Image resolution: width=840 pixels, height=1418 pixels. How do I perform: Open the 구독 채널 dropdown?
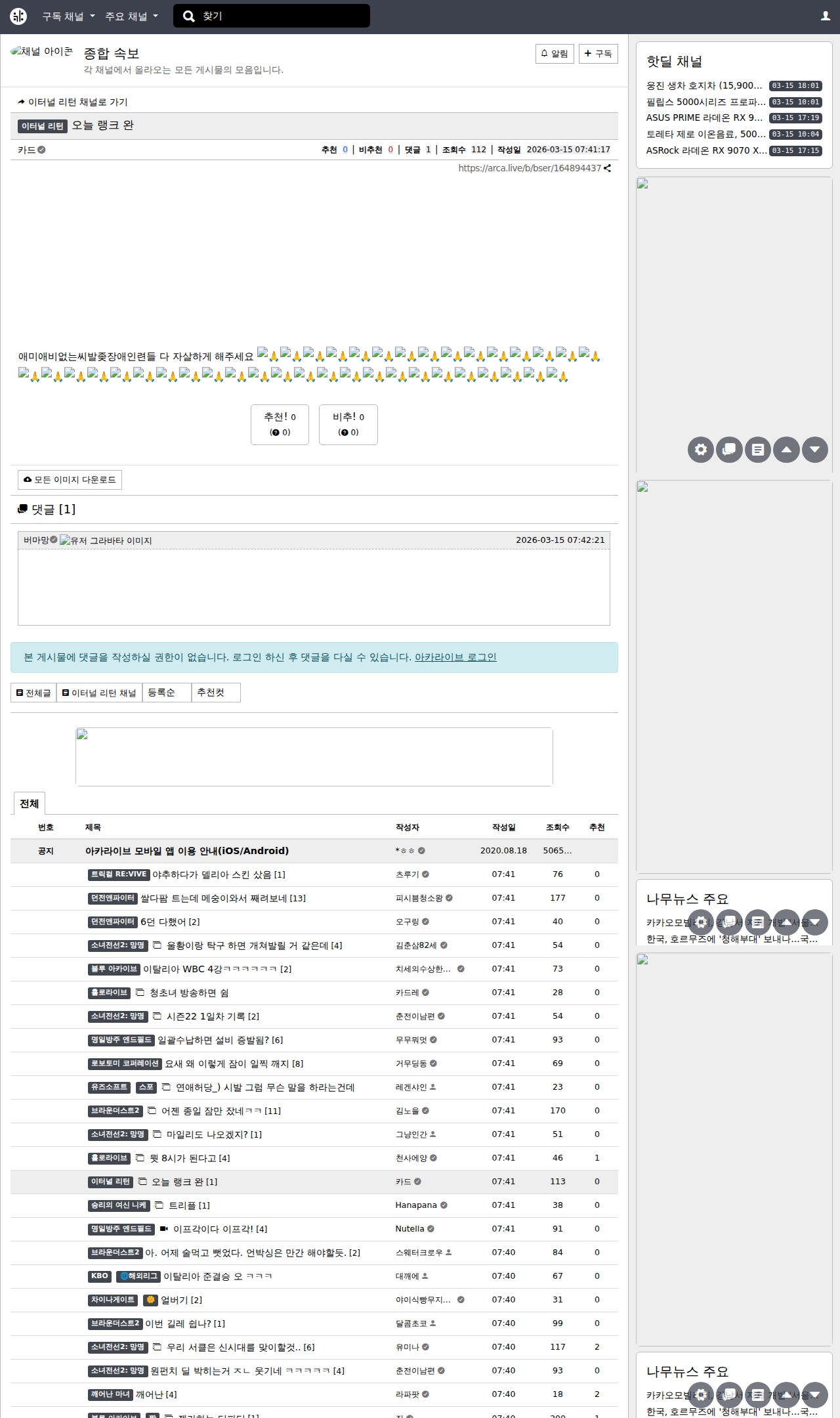[68, 16]
